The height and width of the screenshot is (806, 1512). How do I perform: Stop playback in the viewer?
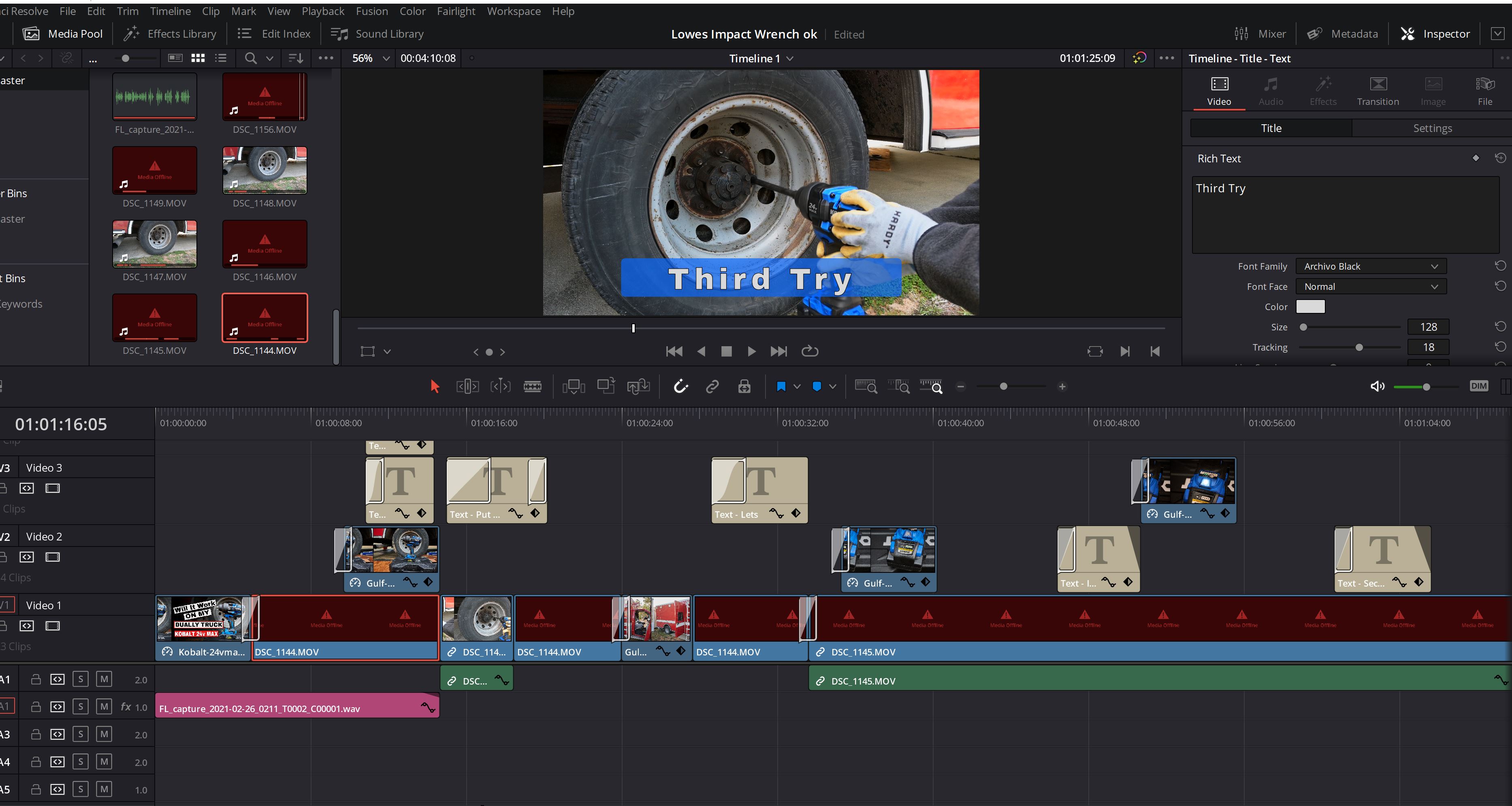726,351
